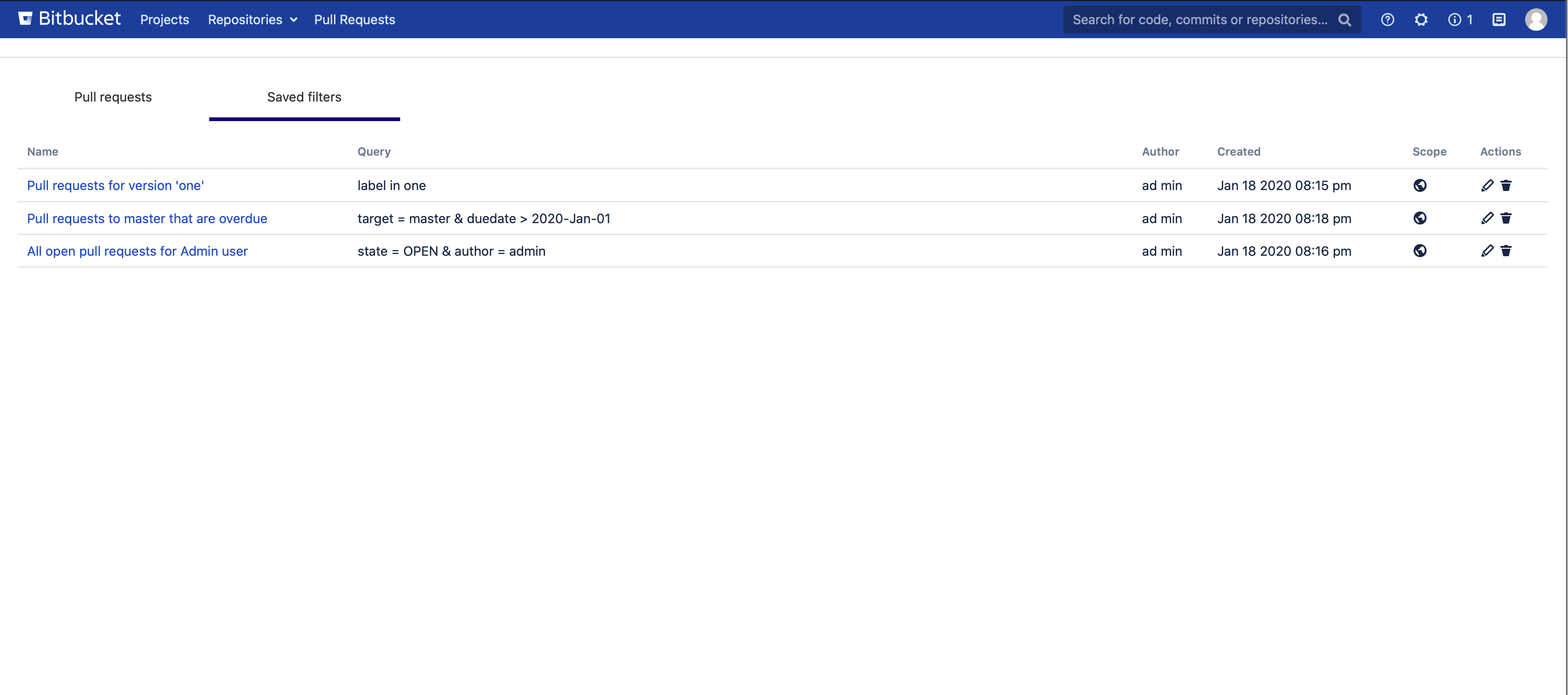Edit the Admin user open pull requests filter
1568x695 pixels.
1487,251
